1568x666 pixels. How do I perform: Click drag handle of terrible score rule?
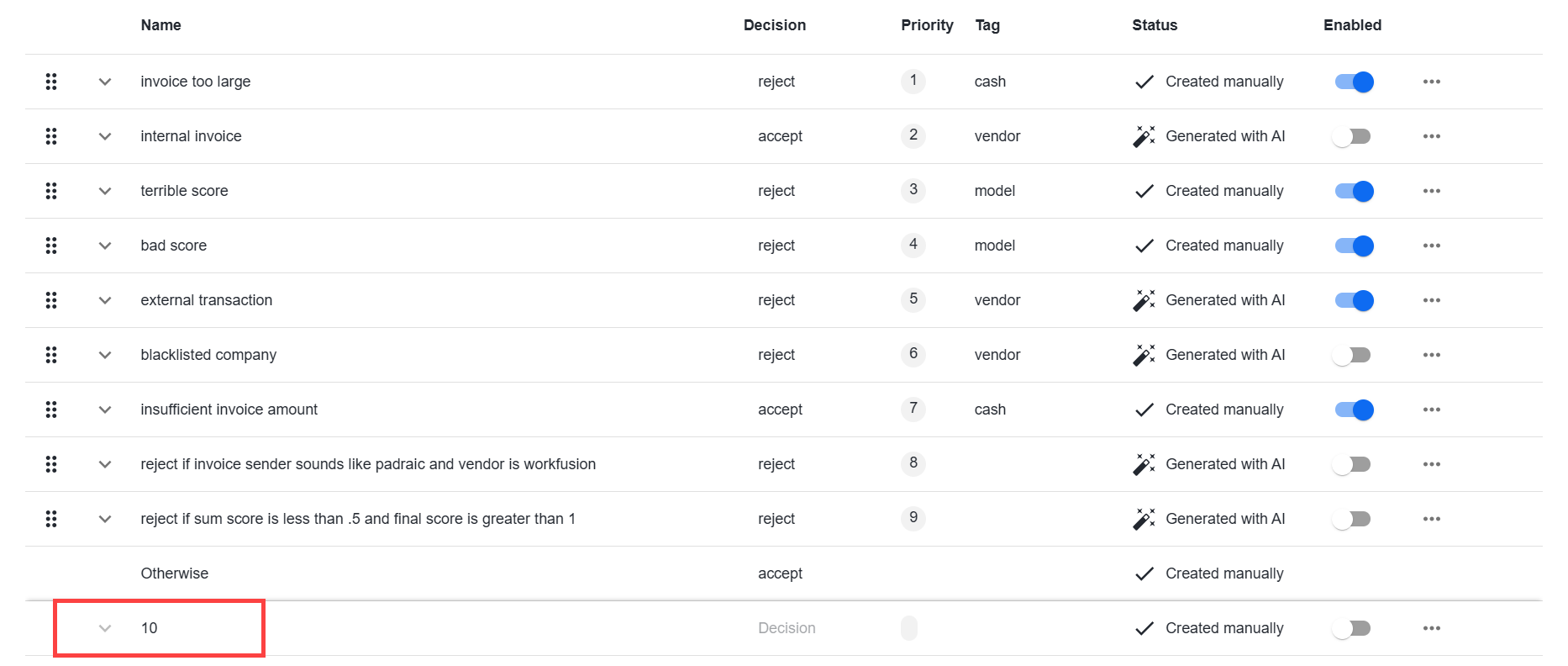pyautogui.click(x=51, y=191)
